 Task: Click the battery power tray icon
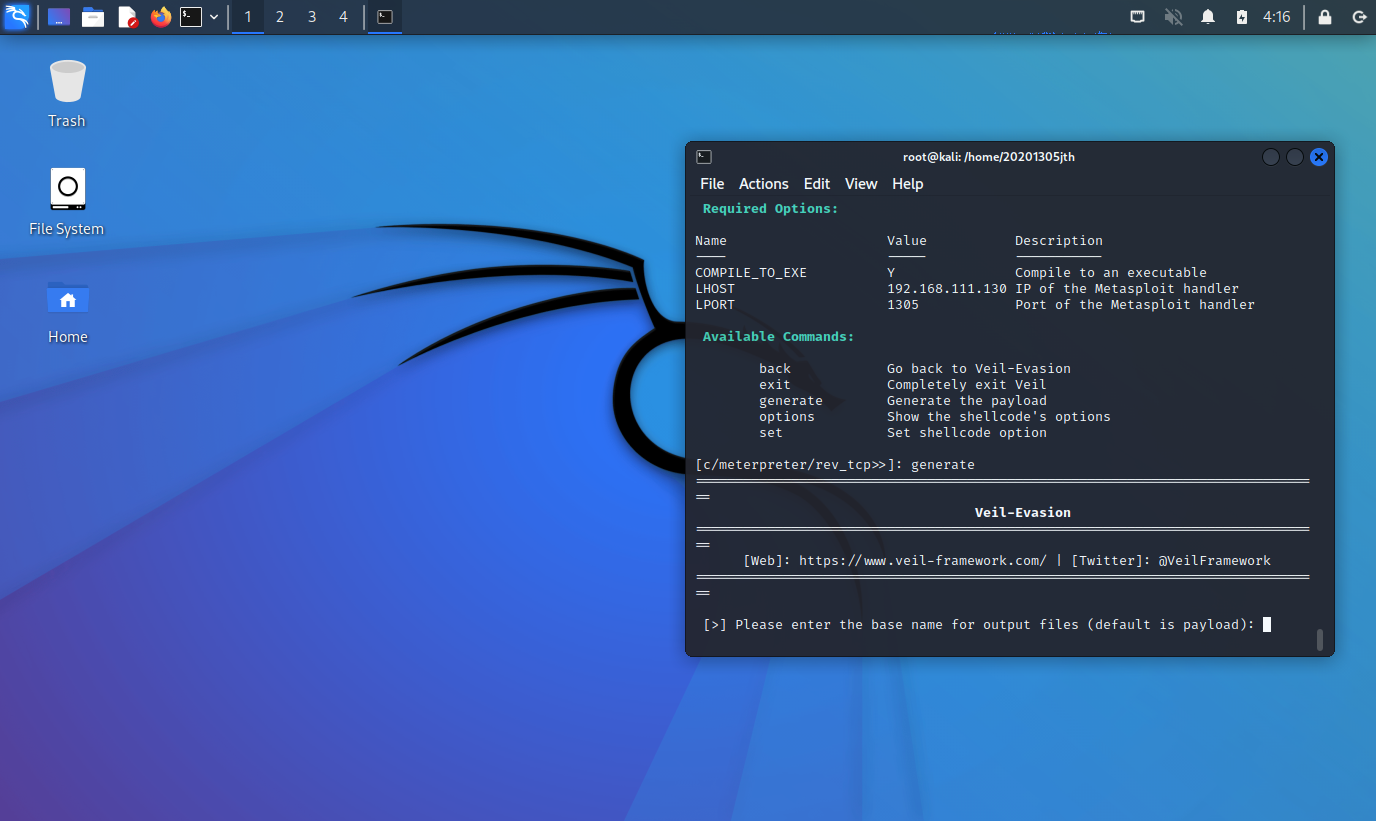tap(1241, 17)
